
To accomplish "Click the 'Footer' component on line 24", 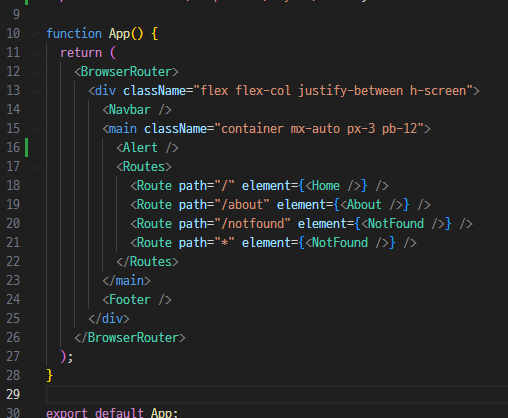I will 130,300.
